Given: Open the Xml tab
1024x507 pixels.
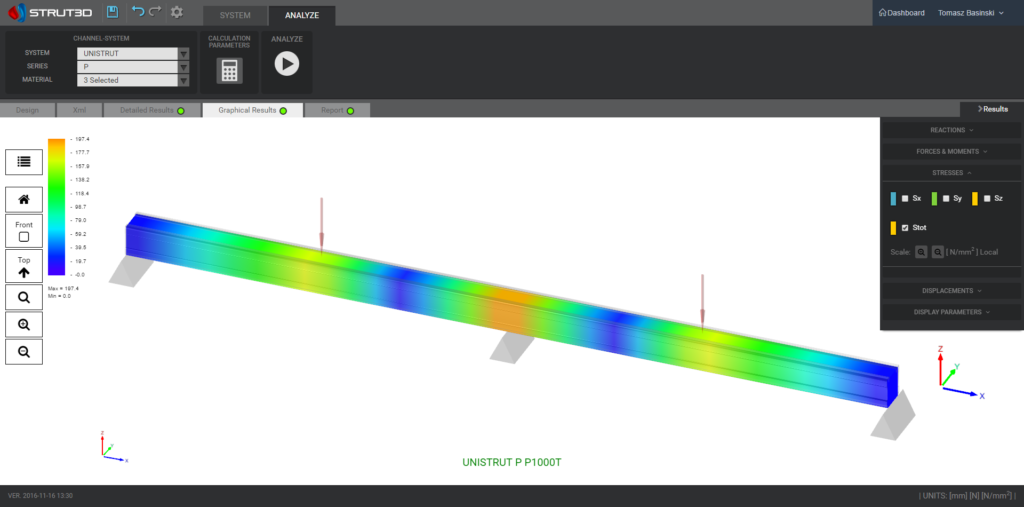Looking at the screenshot, I should click(x=80, y=110).
